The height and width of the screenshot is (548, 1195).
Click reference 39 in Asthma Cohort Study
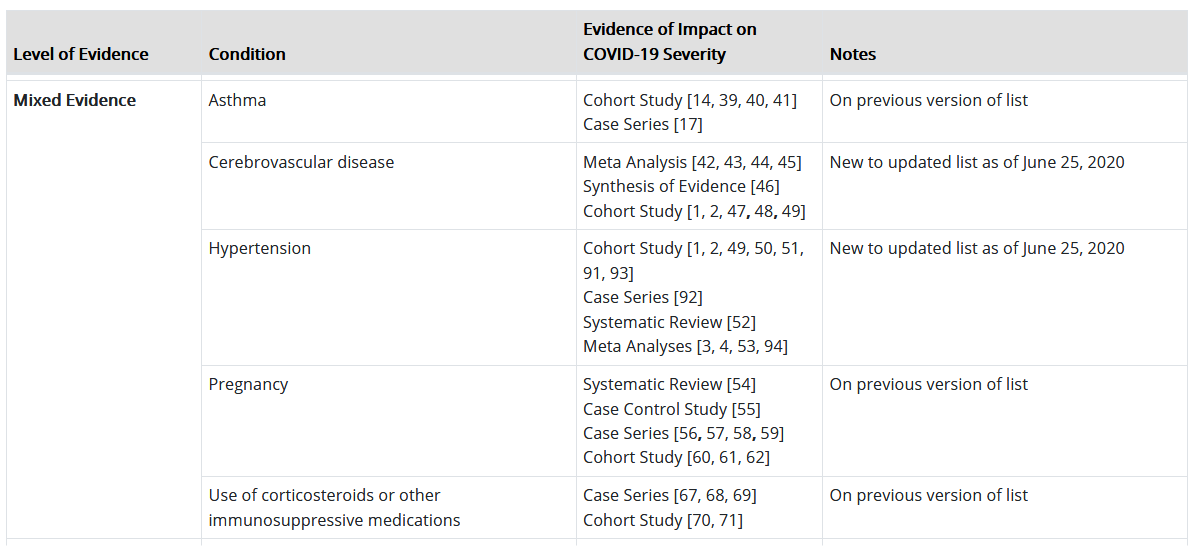730,100
